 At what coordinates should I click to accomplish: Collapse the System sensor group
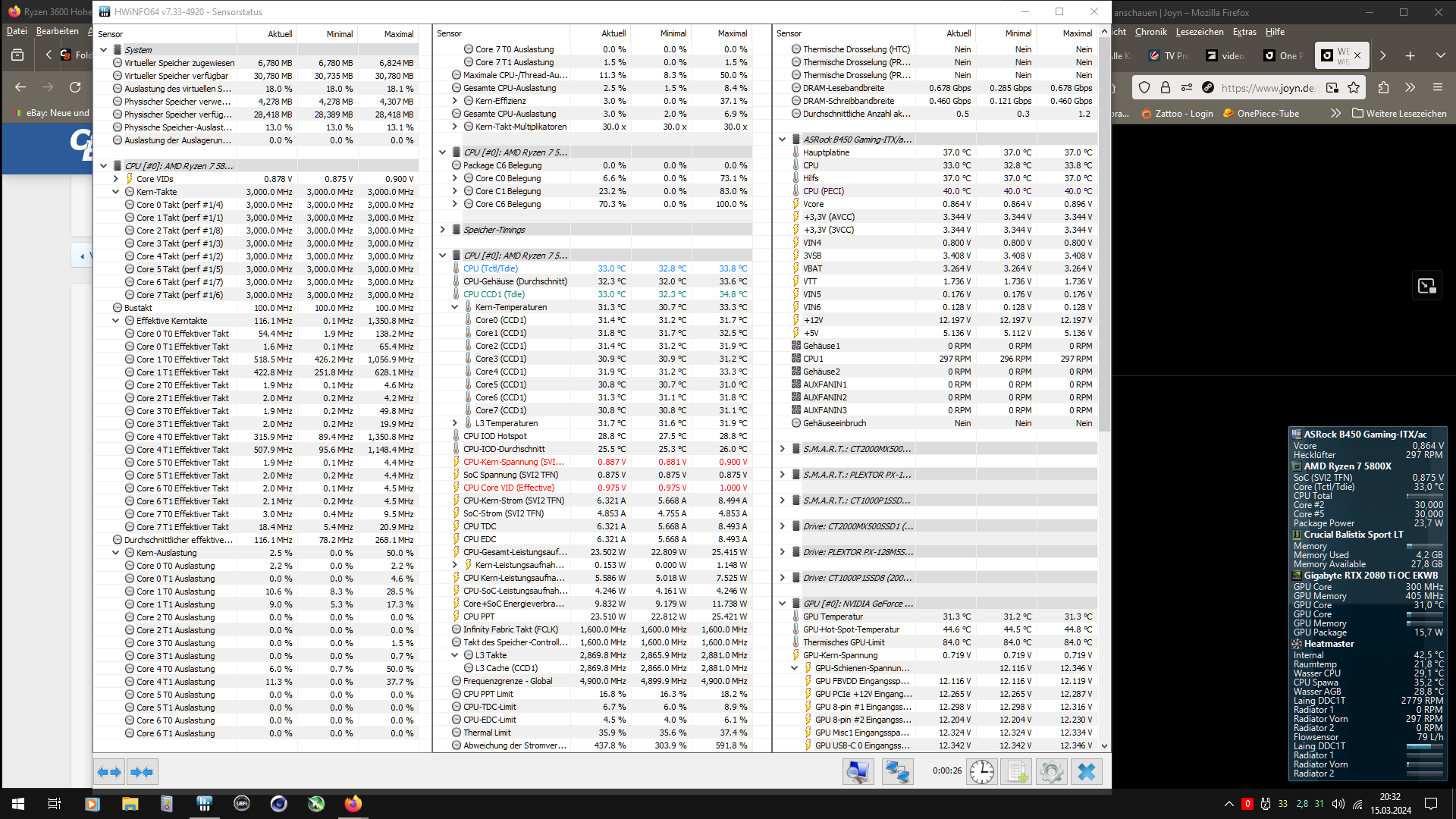coord(104,50)
